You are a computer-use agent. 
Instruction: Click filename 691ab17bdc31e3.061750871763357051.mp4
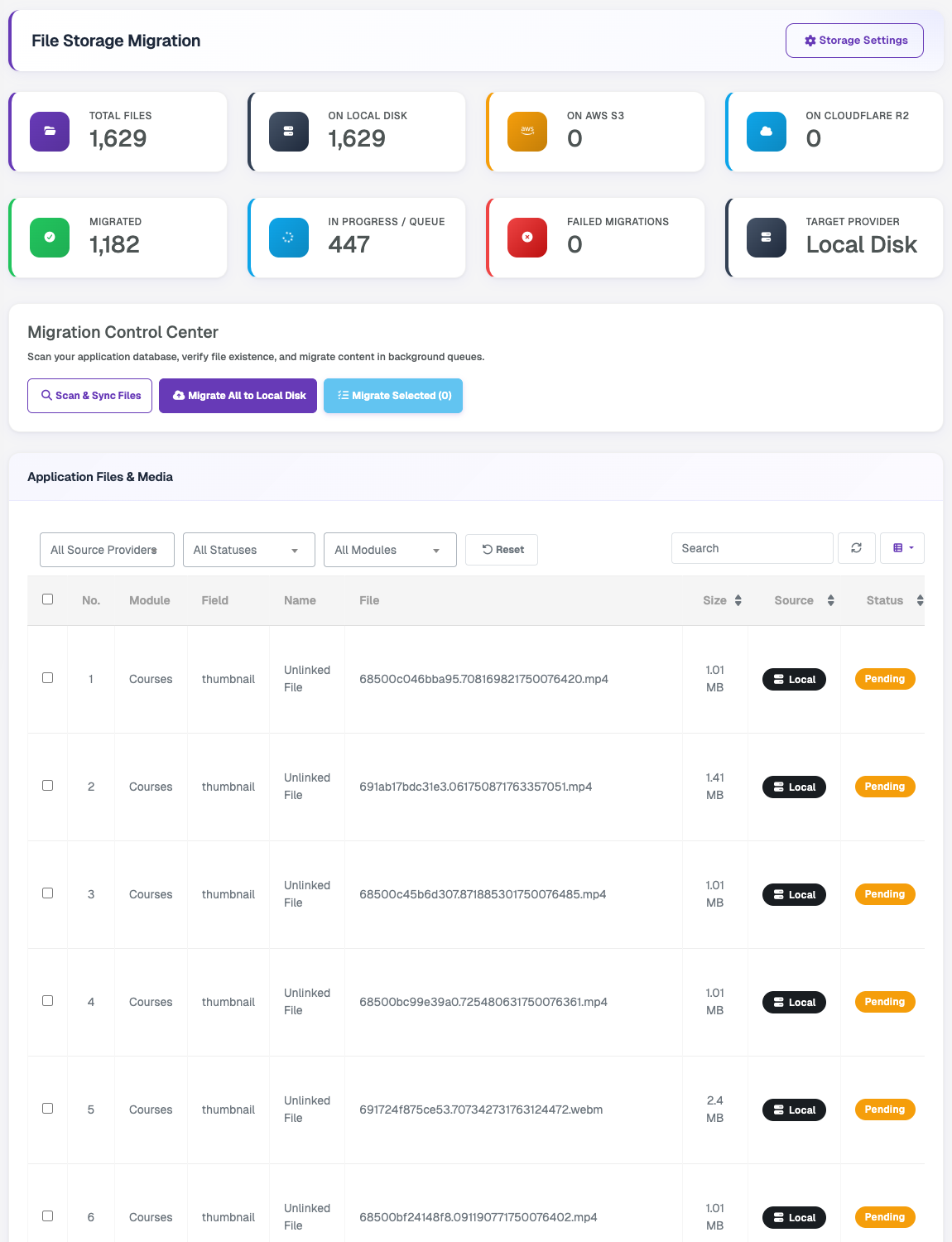(x=476, y=787)
